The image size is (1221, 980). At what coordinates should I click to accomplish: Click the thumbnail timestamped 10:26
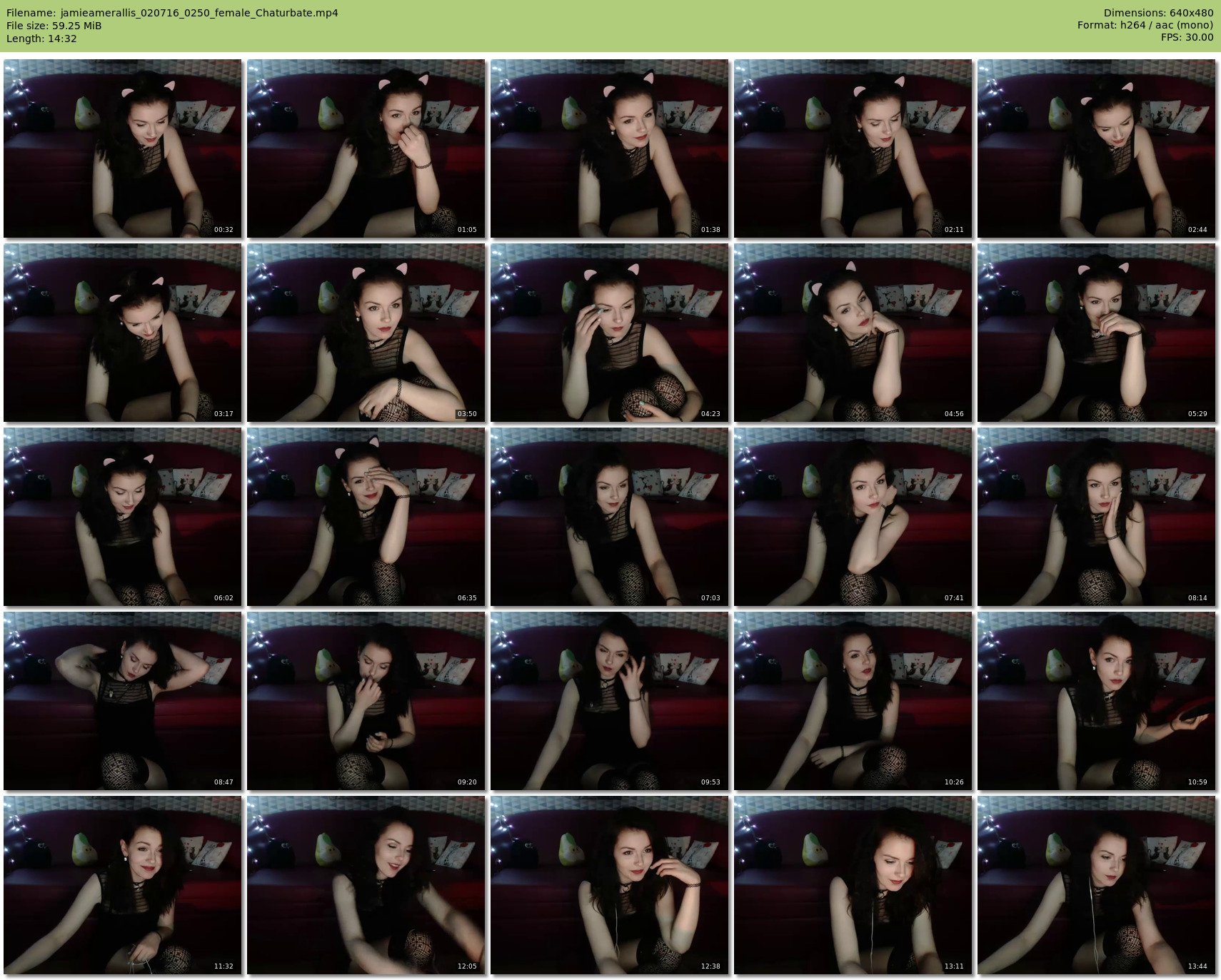(x=853, y=701)
